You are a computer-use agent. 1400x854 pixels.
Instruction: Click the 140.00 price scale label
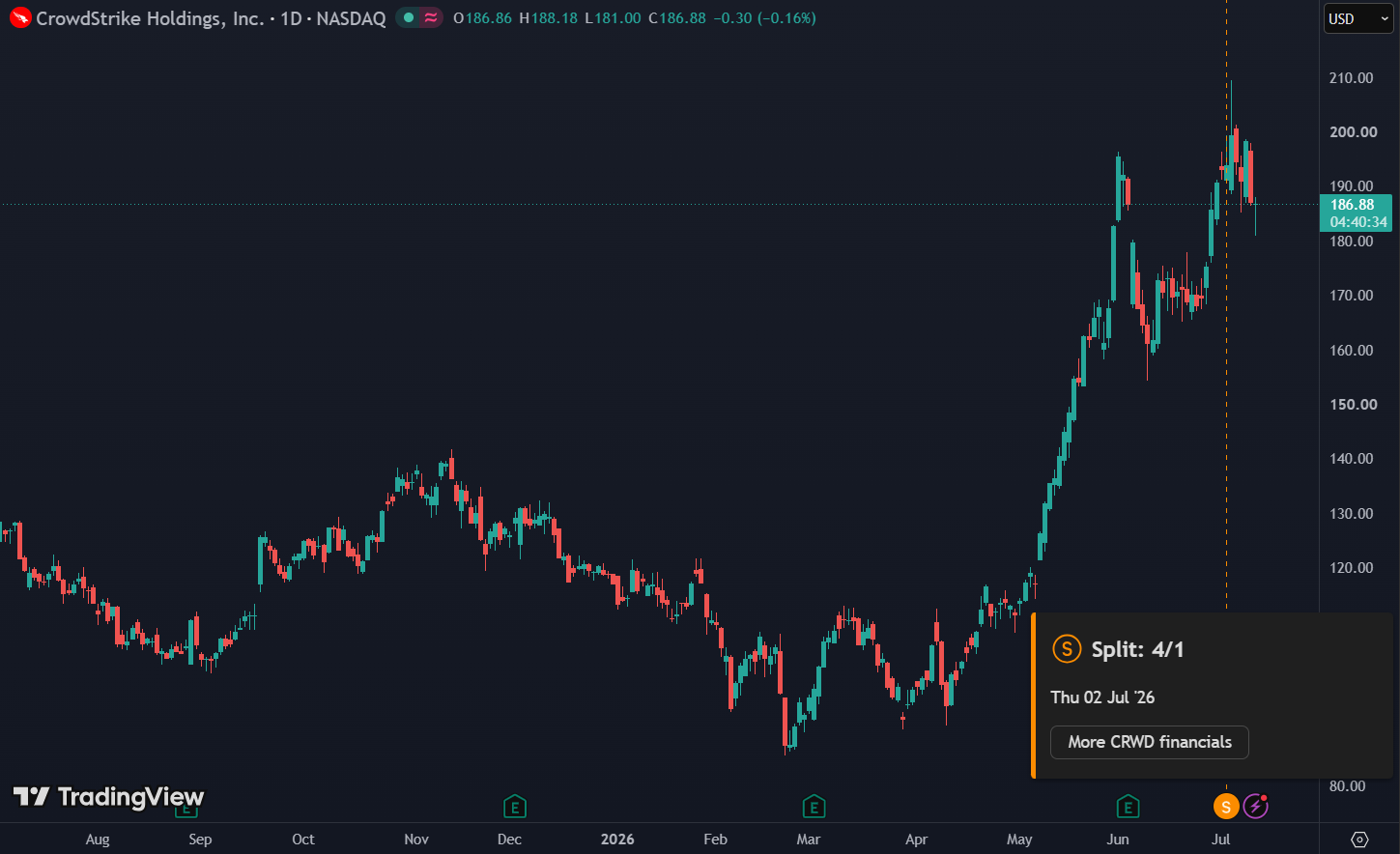1351,459
